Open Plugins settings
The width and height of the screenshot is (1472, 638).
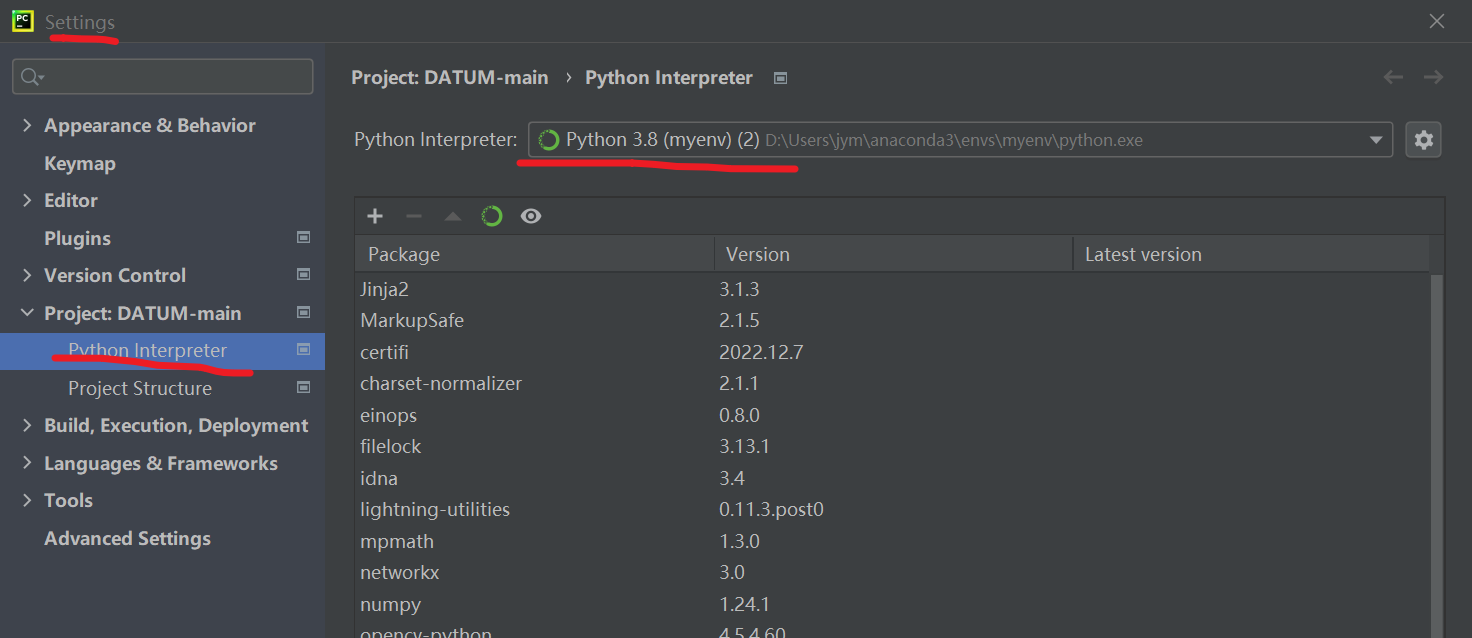(77, 238)
